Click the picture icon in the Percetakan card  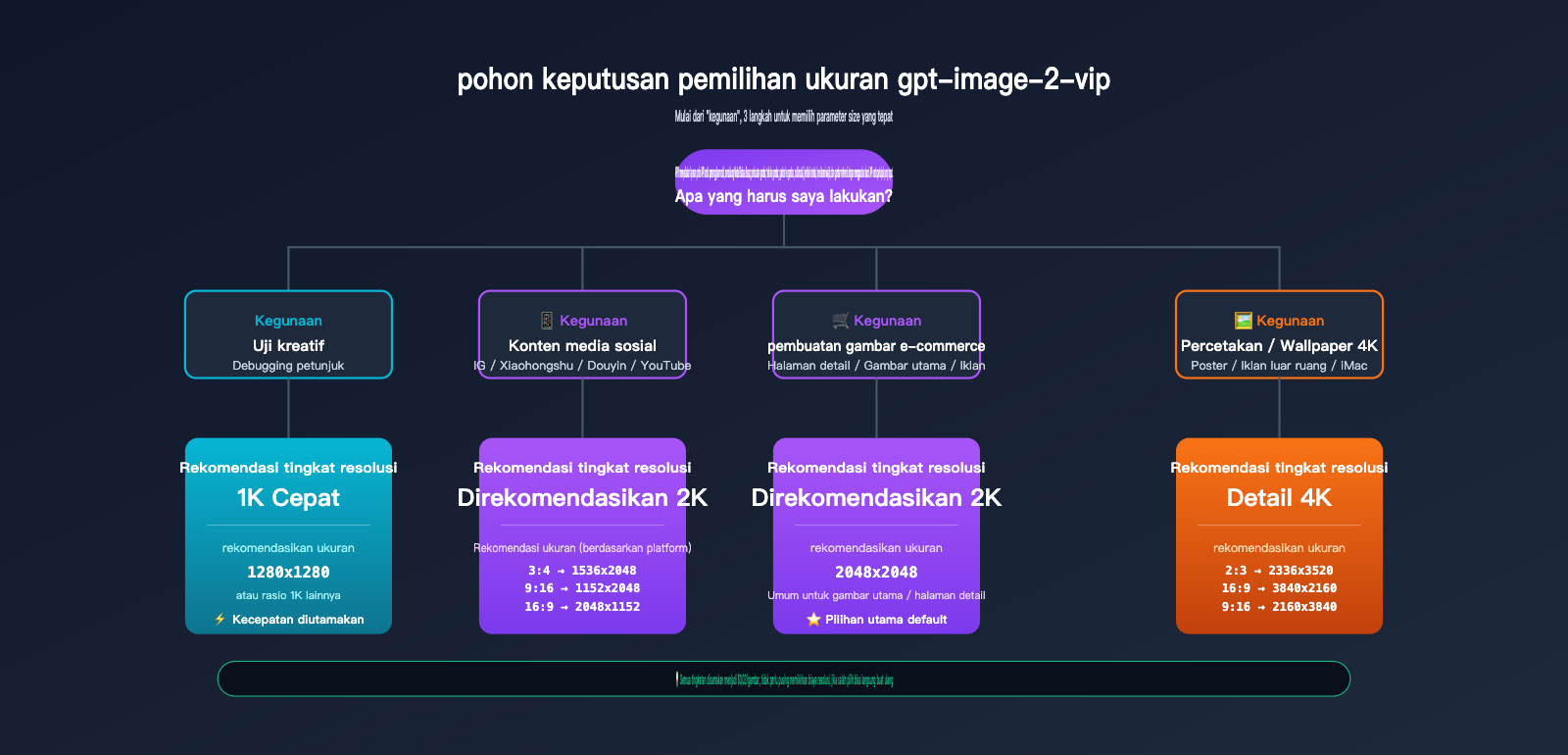[1244, 321]
